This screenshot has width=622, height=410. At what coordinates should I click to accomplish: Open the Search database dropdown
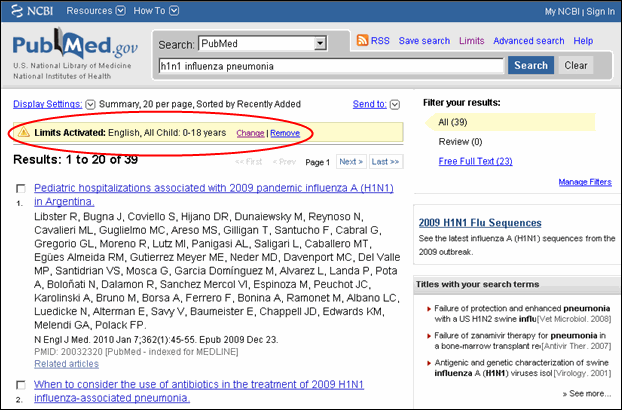320,44
